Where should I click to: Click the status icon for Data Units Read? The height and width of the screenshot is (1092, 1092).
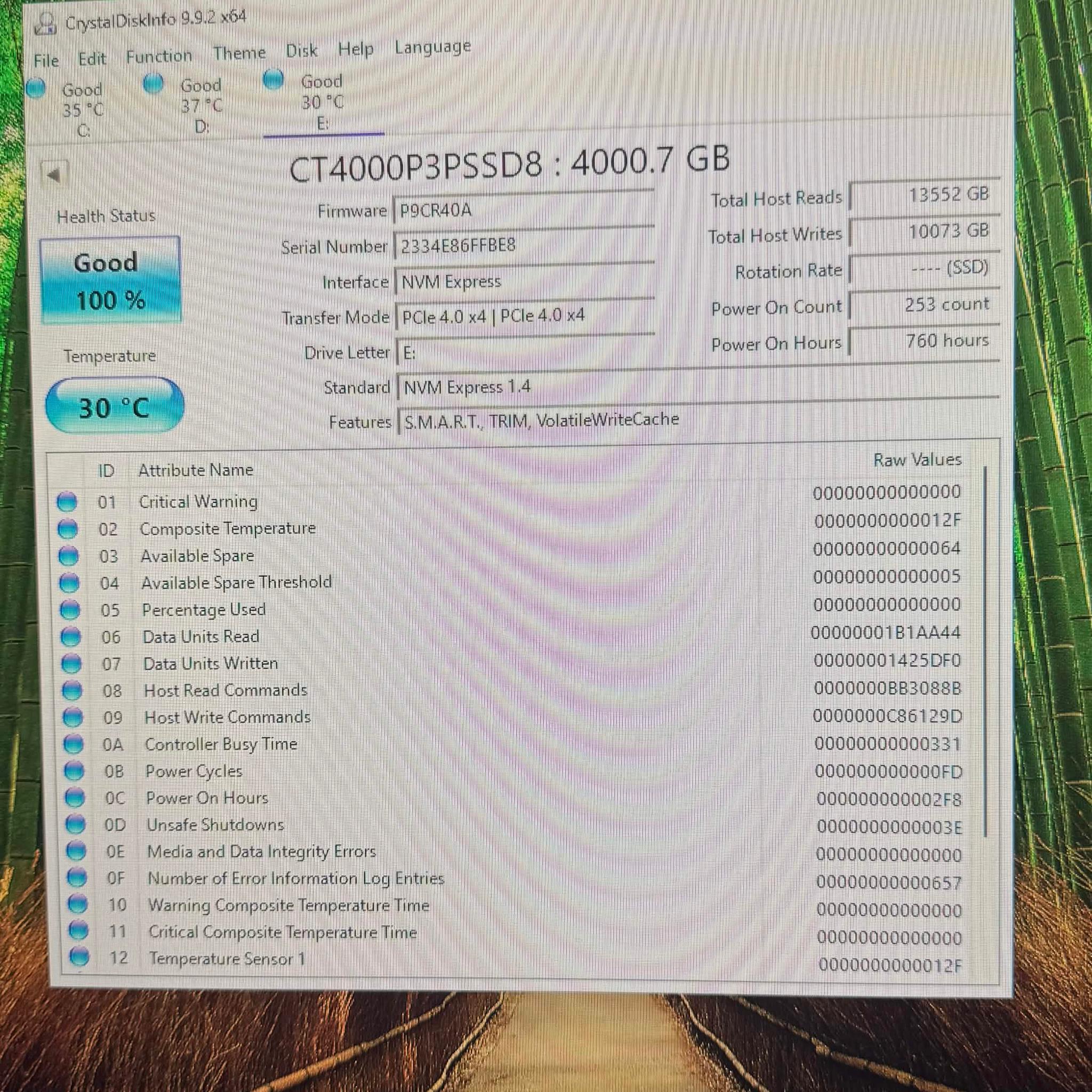[71, 637]
